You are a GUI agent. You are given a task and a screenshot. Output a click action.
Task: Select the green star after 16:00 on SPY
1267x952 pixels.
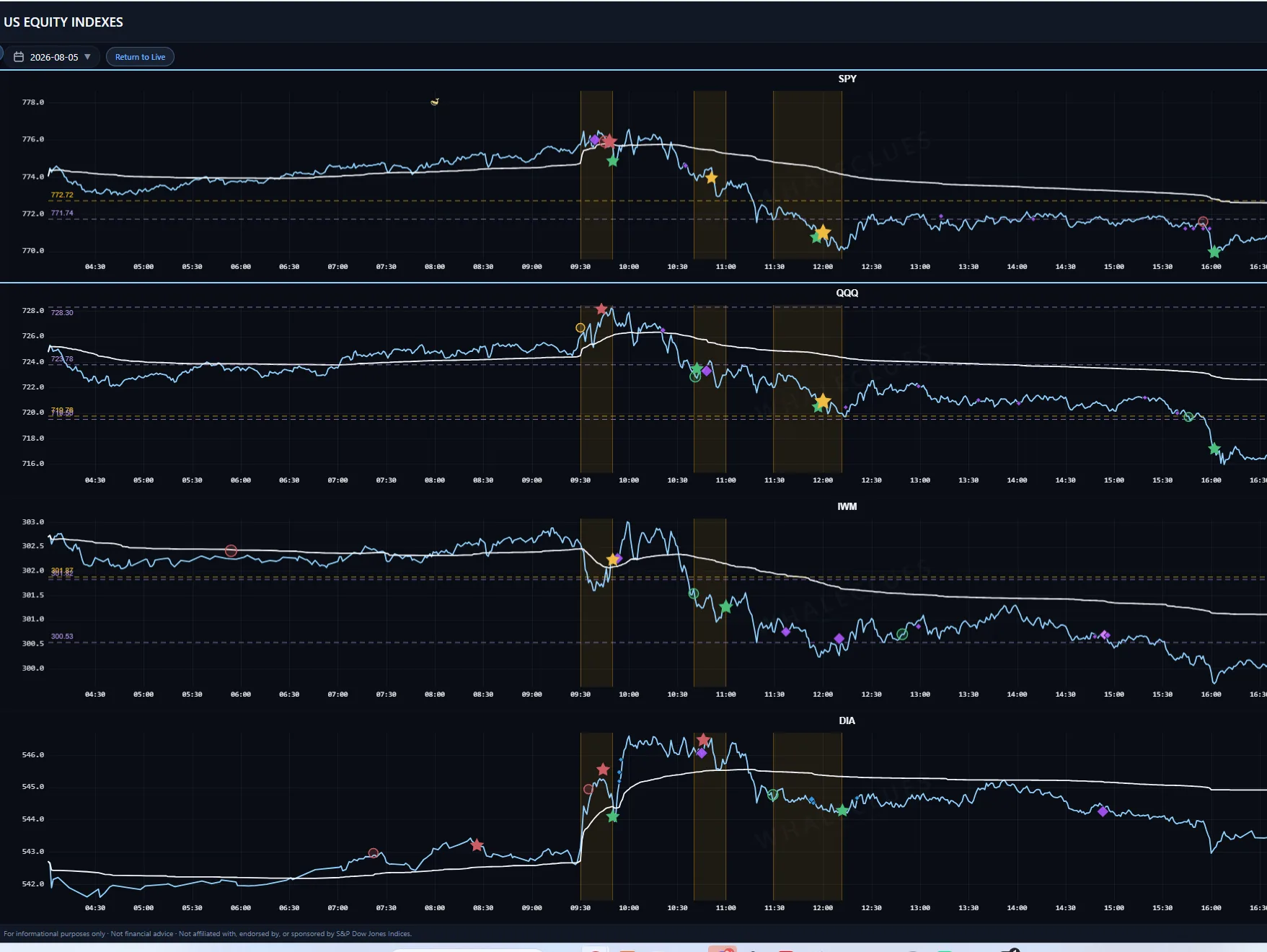(1214, 252)
